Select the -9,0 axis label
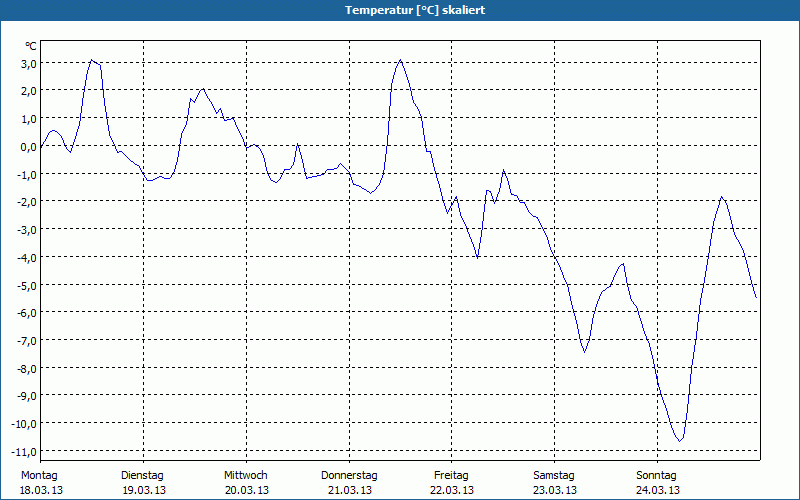The image size is (800, 500). (x=27, y=396)
